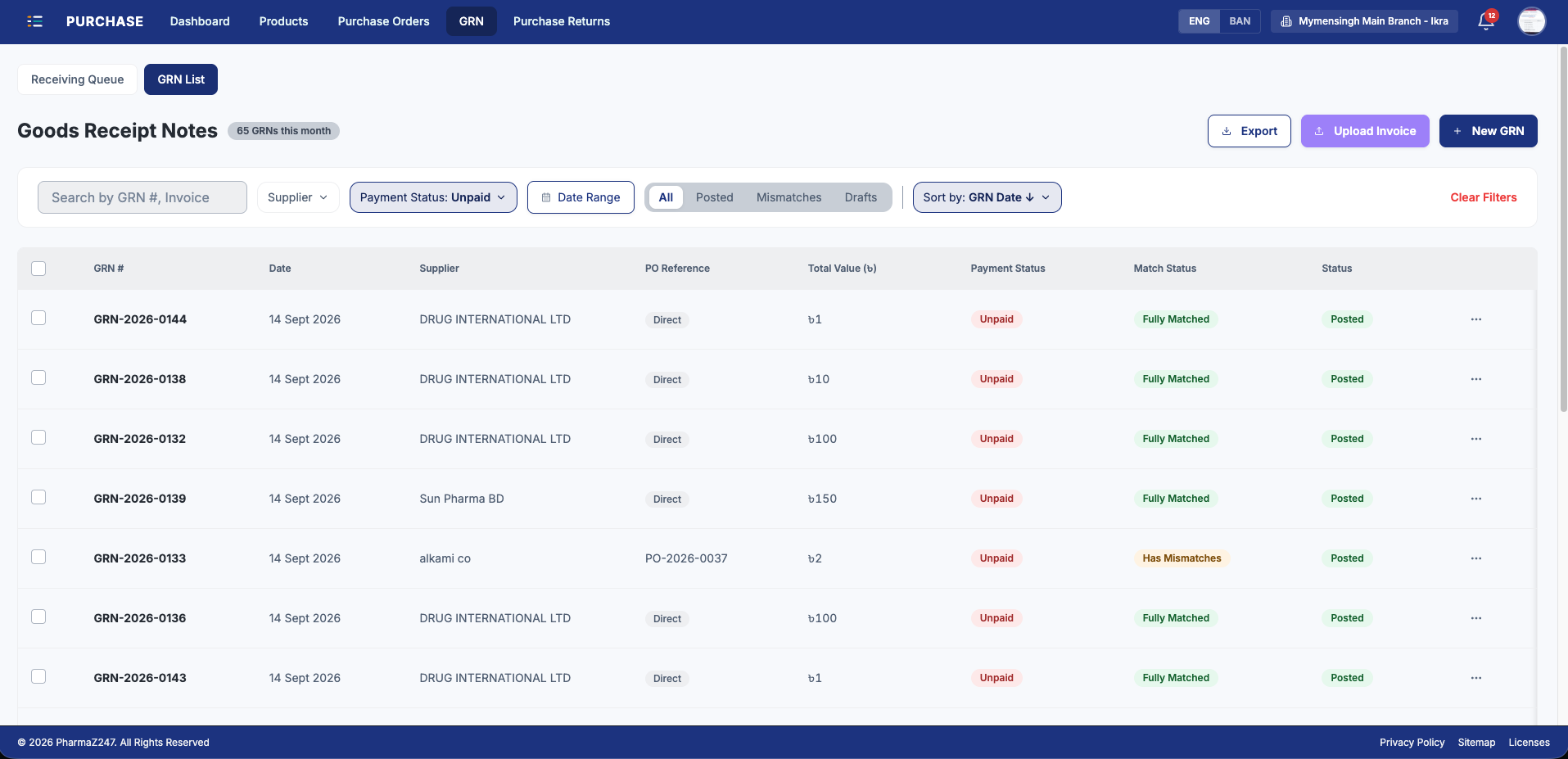This screenshot has height=759, width=1568.
Task: Open Payment Status: Unpaid dropdown
Action: click(433, 197)
